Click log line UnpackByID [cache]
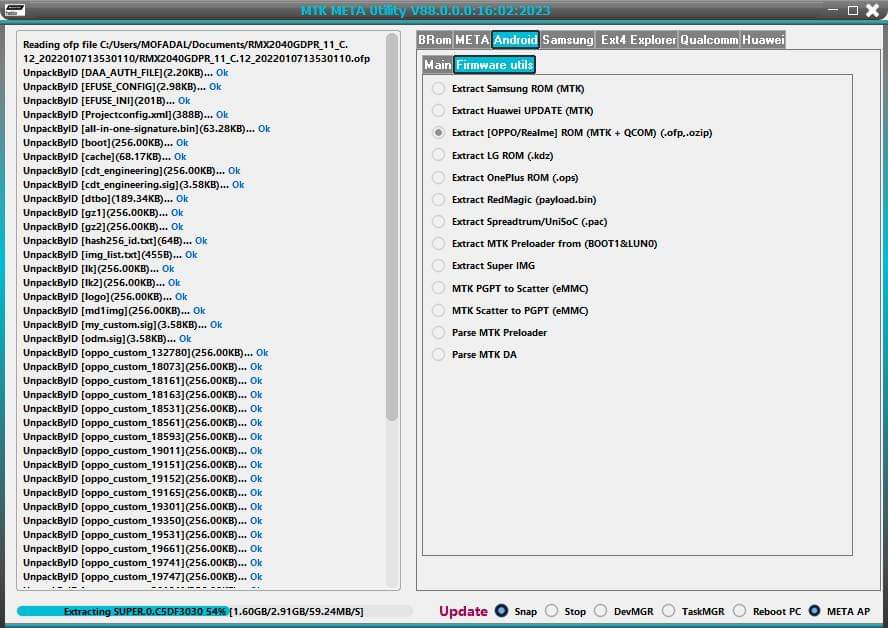The width and height of the screenshot is (888, 628). [x=105, y=156]
